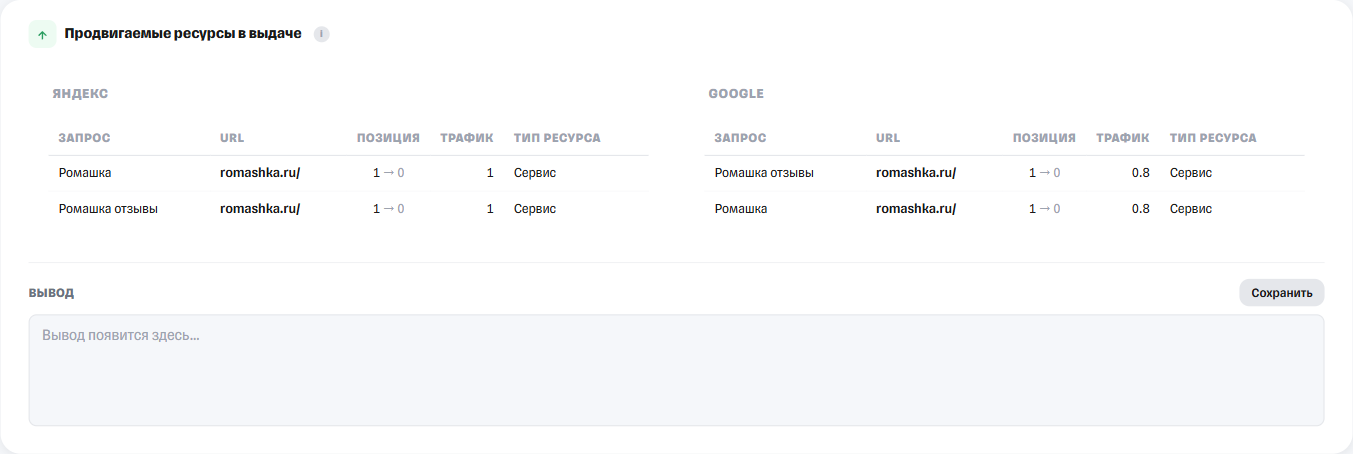Select the Yandex row for Ромашка отзывы
The image size is (1353, 454).
348,209
